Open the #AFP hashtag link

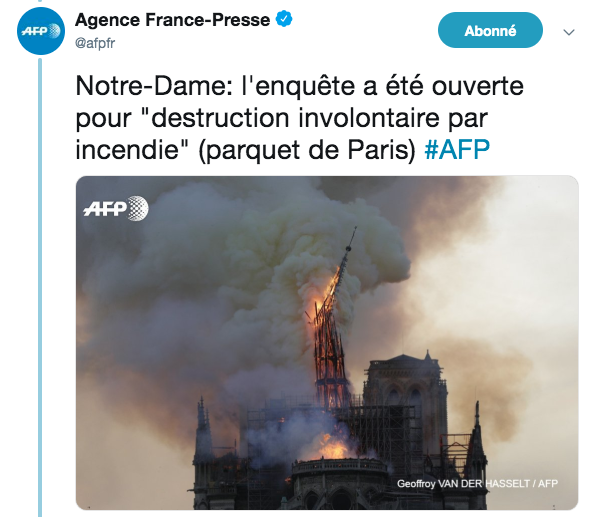coord(457,150)
